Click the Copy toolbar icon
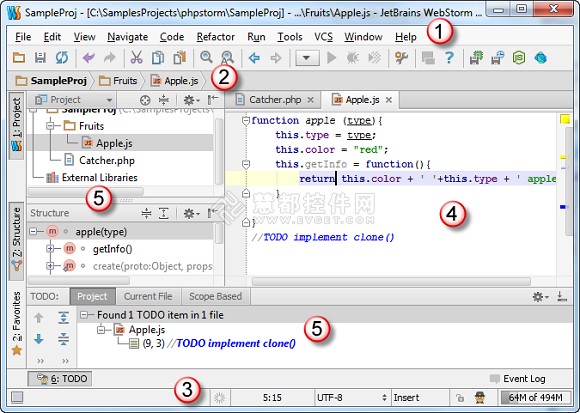Image resolution: width=580 pixels, height=413 pixels. [x=158, y=58]
